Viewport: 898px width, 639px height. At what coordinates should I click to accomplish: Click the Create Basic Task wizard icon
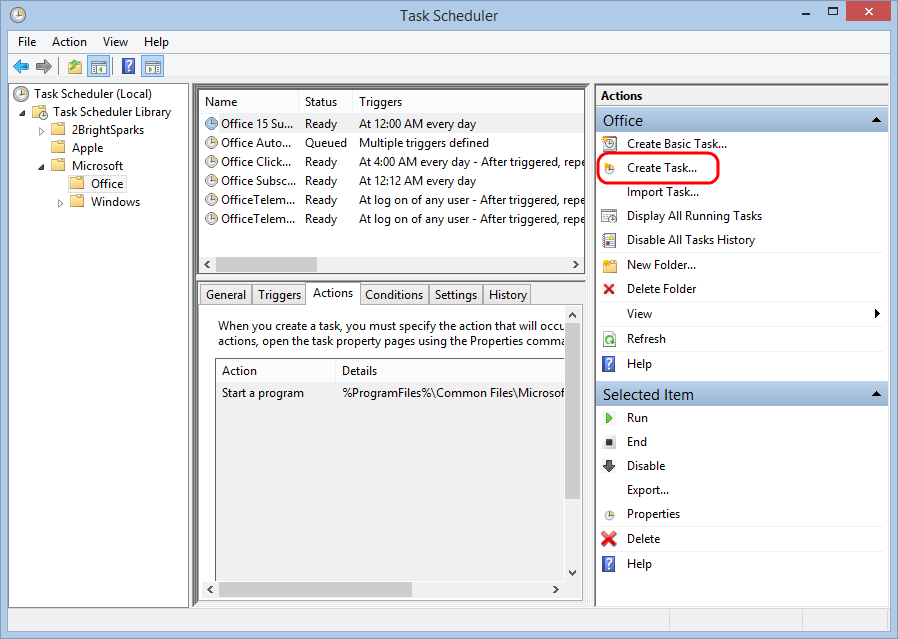coord(609,144)
